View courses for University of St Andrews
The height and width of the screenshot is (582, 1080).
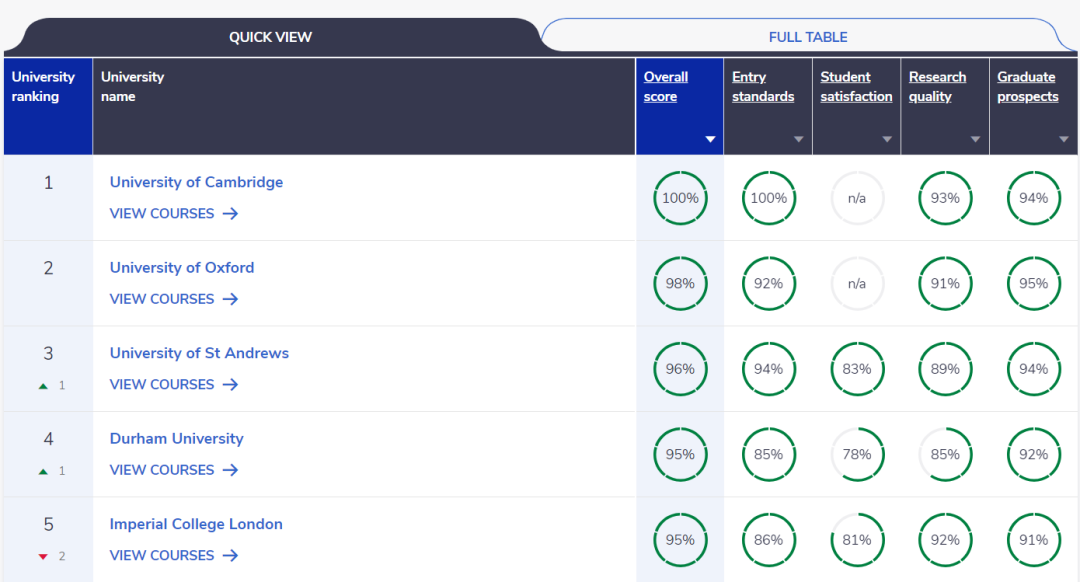pos(174,384)
